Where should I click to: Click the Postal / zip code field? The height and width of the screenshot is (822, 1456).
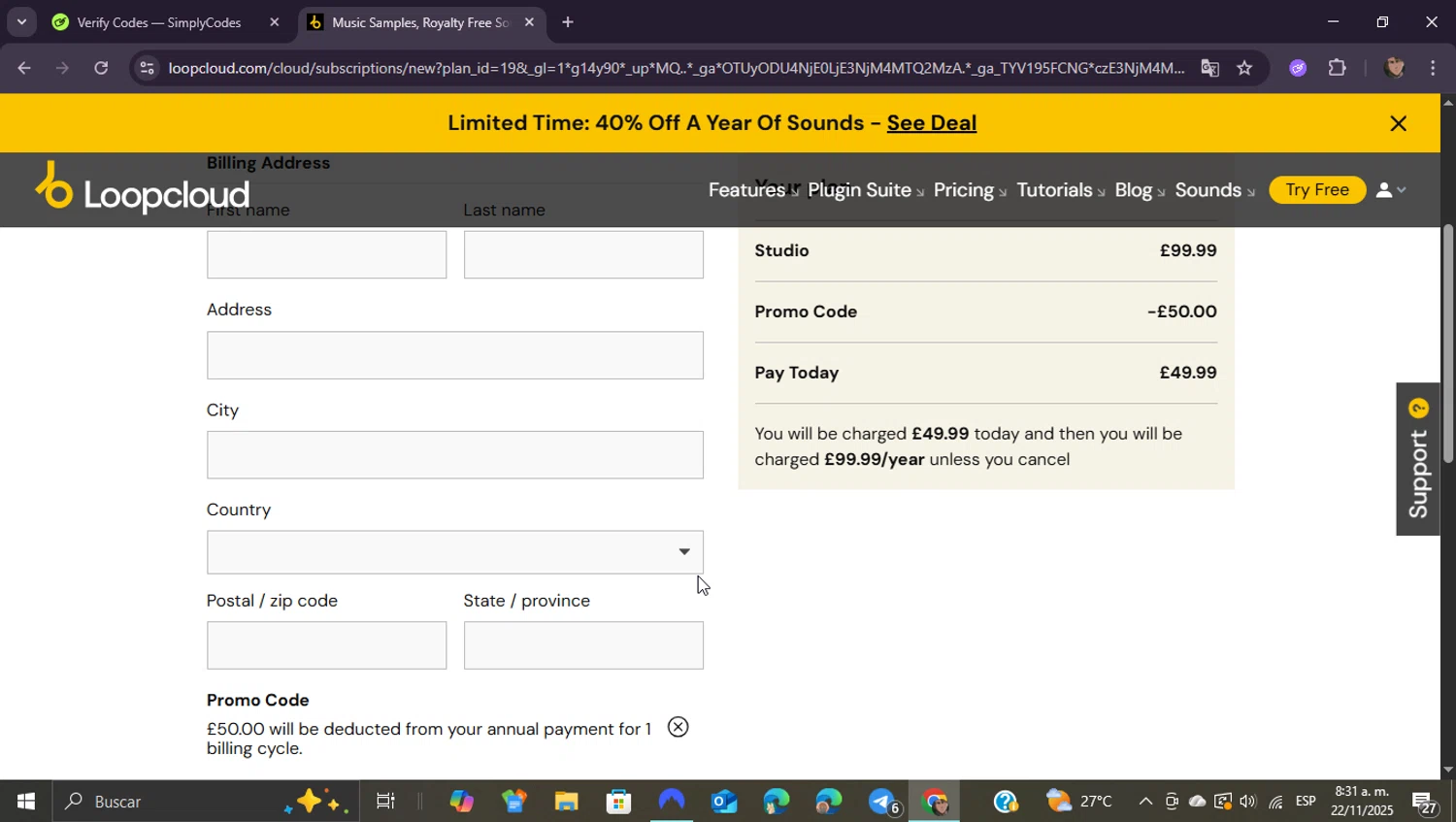(x=326, y=645)
